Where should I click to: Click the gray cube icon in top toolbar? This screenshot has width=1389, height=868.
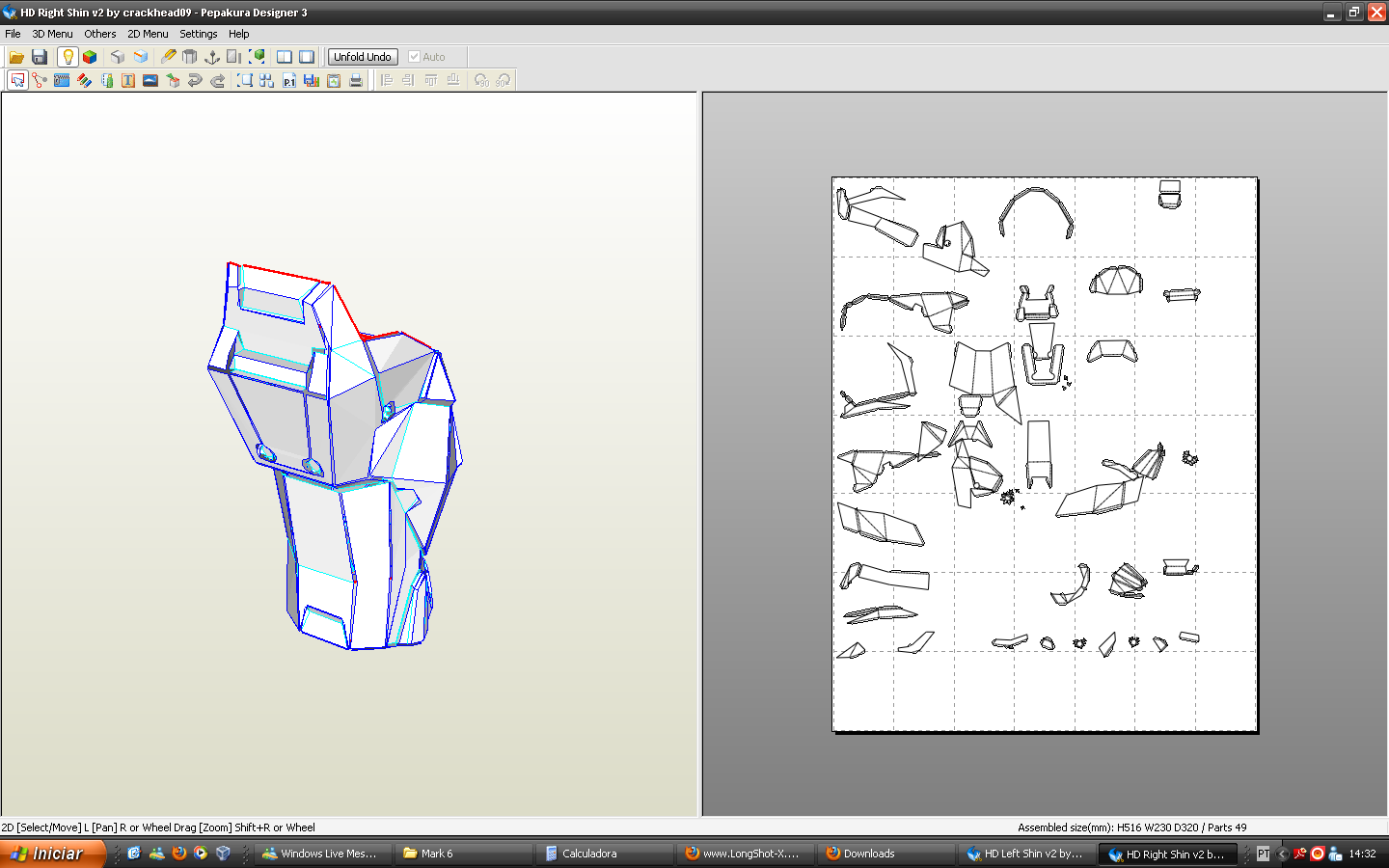coord(118,57)
